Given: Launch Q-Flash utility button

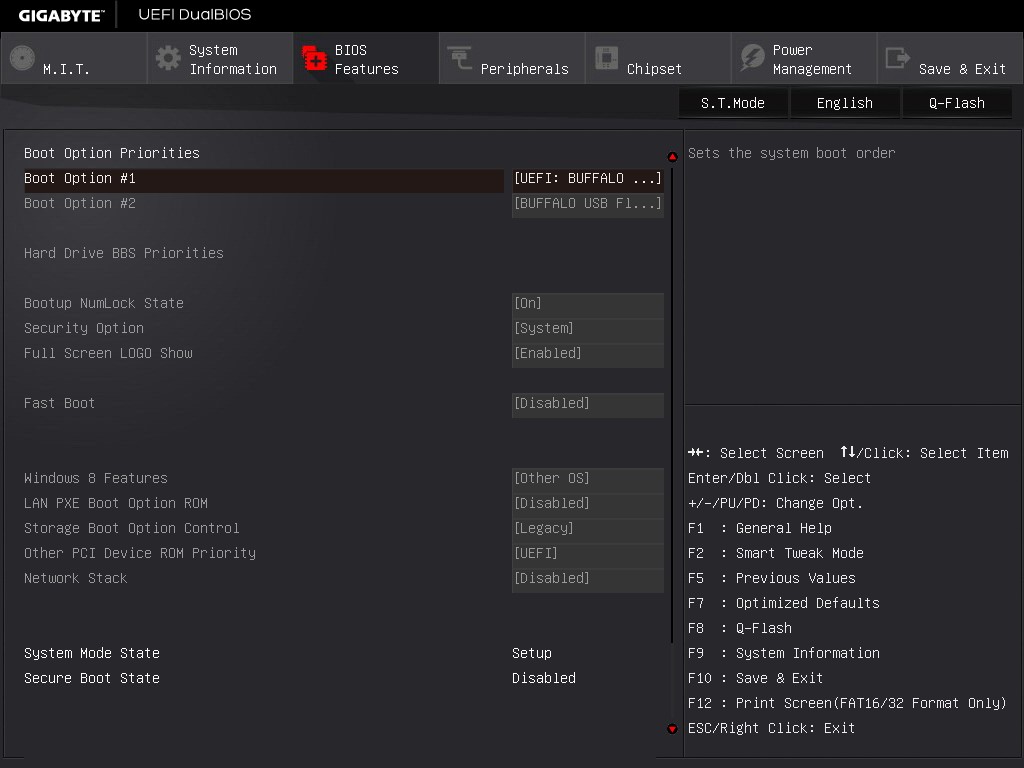Looking at the screenshot, I should coord(957,103).
